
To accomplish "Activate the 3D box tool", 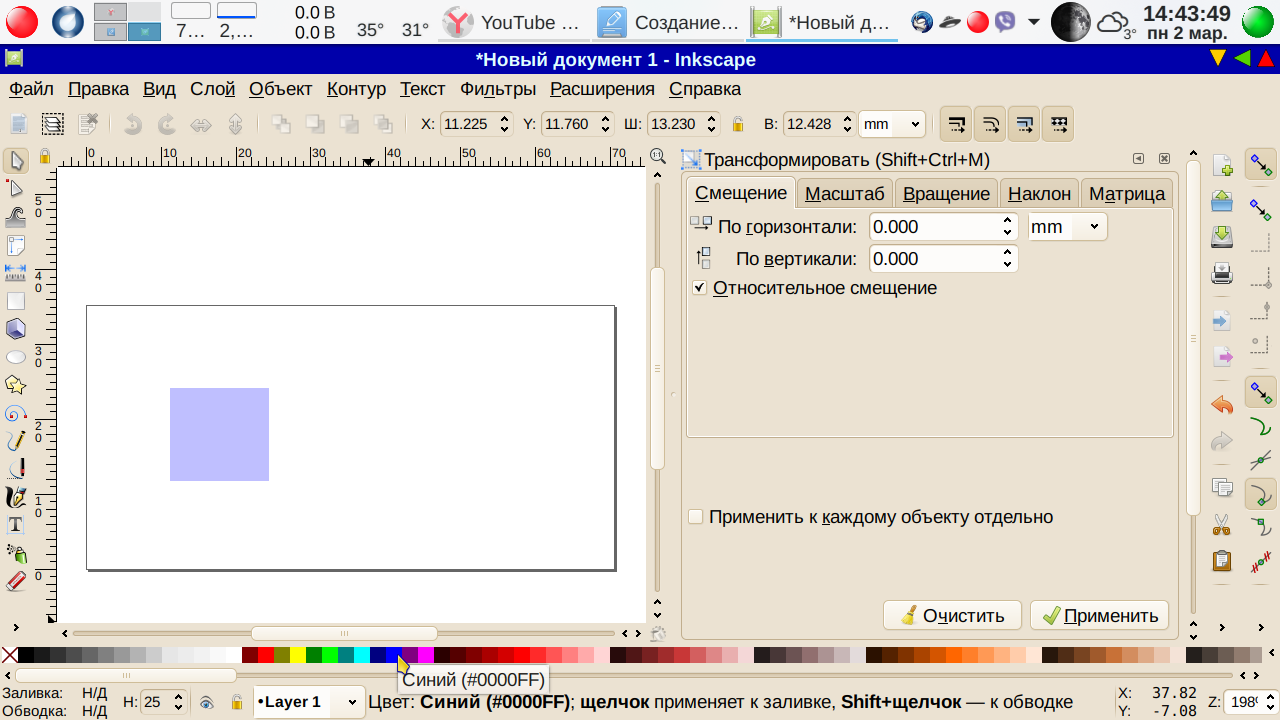I will tap(15, 329).
